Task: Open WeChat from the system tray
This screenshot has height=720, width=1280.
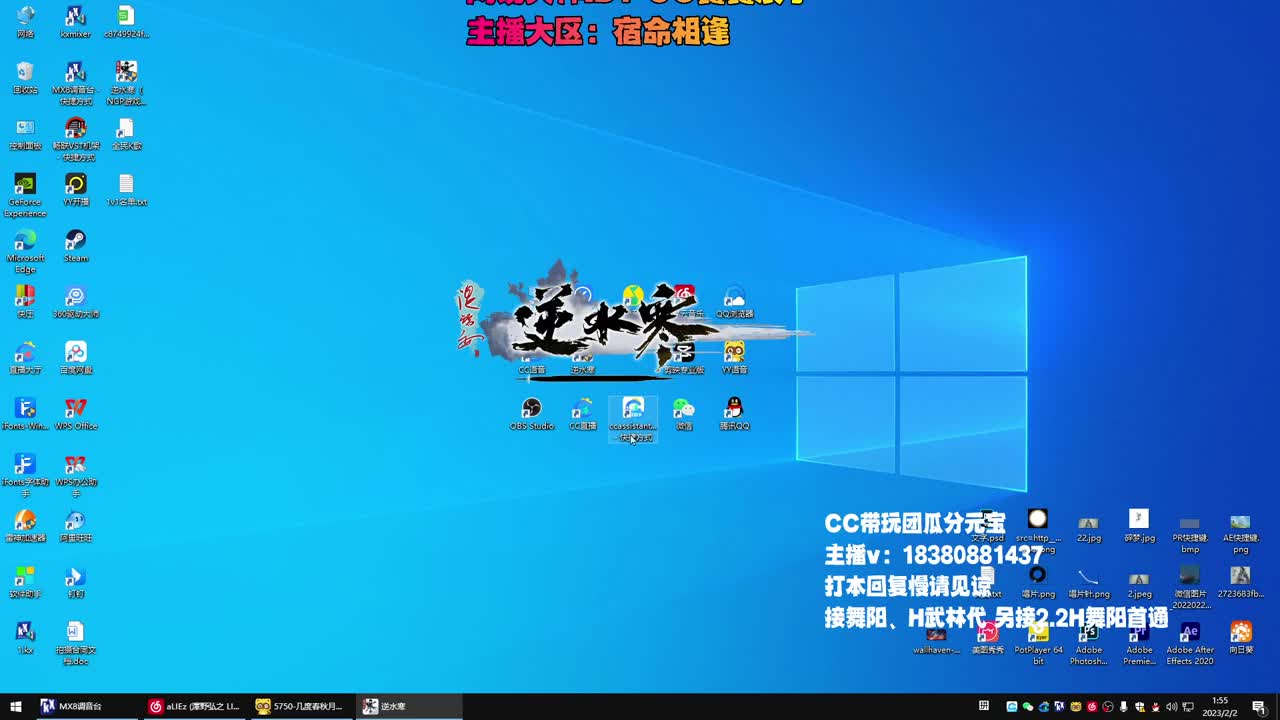Action: tap(1028, 706)
